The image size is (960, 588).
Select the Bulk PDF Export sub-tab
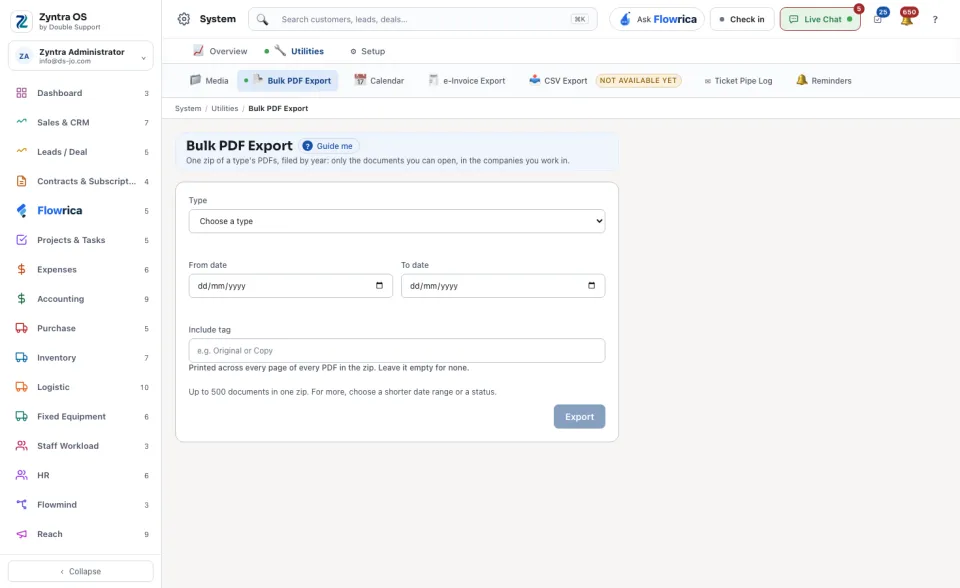288,80
